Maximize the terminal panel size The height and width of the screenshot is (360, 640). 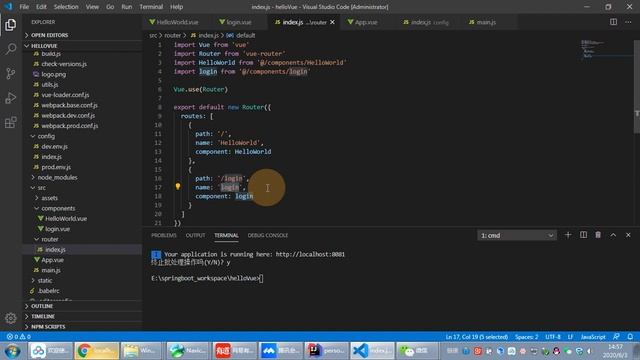pyautogui.click(x=613, y=235)
